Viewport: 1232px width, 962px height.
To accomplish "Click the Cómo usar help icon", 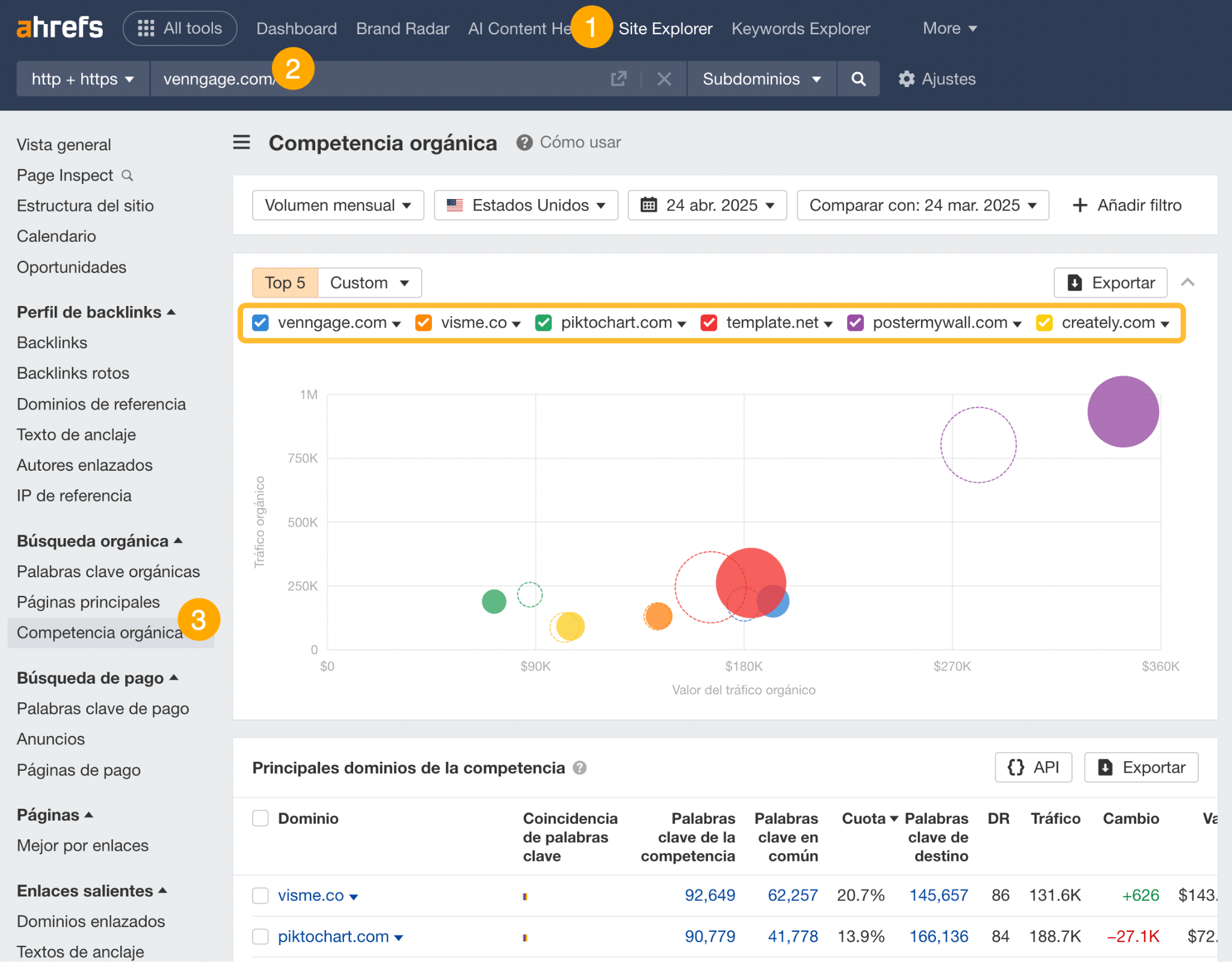I will 524,142.
